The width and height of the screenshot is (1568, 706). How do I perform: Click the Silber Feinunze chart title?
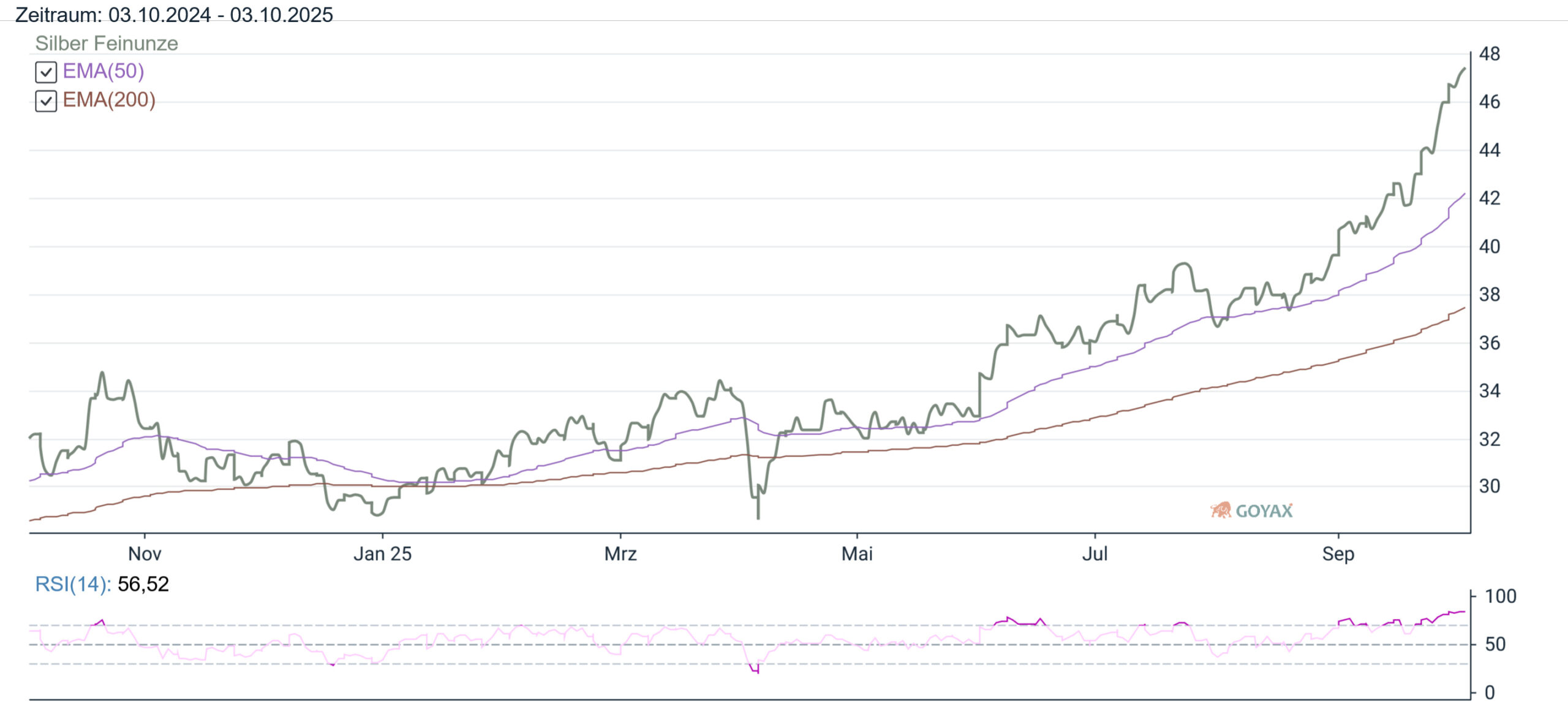point(107,44)
